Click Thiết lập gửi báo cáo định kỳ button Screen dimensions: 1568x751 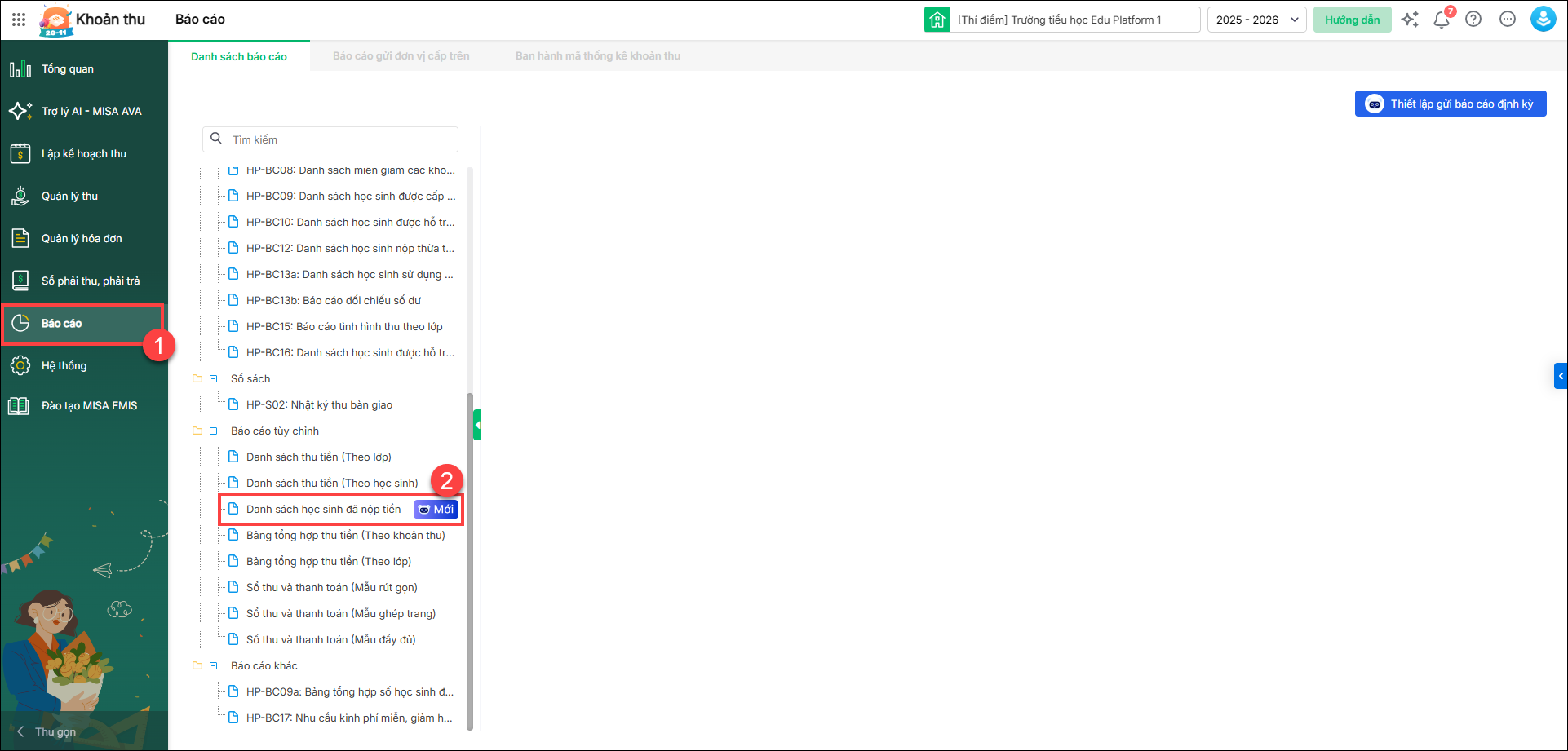[x=1451, y=104]
